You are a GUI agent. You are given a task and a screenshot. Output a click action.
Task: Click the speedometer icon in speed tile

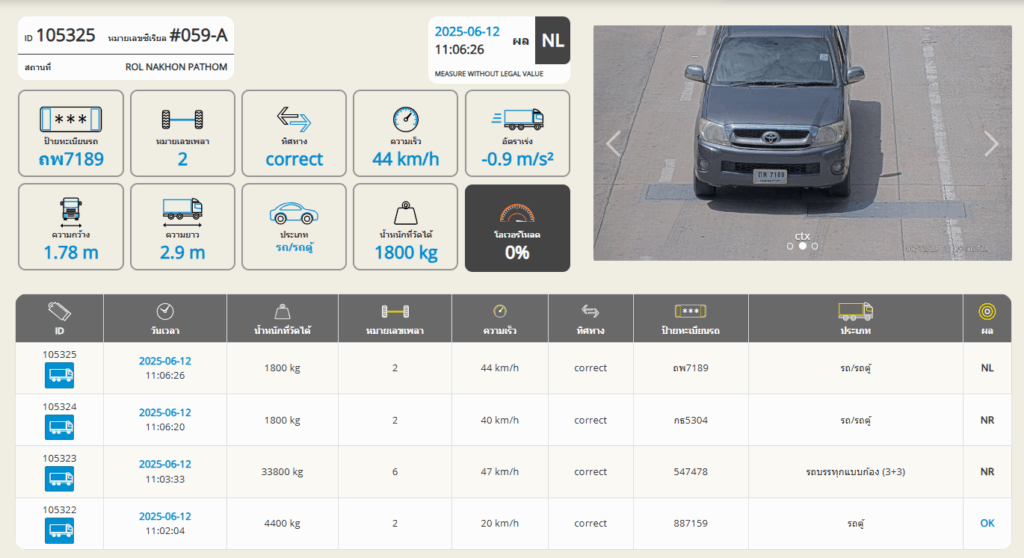(405, 119)
